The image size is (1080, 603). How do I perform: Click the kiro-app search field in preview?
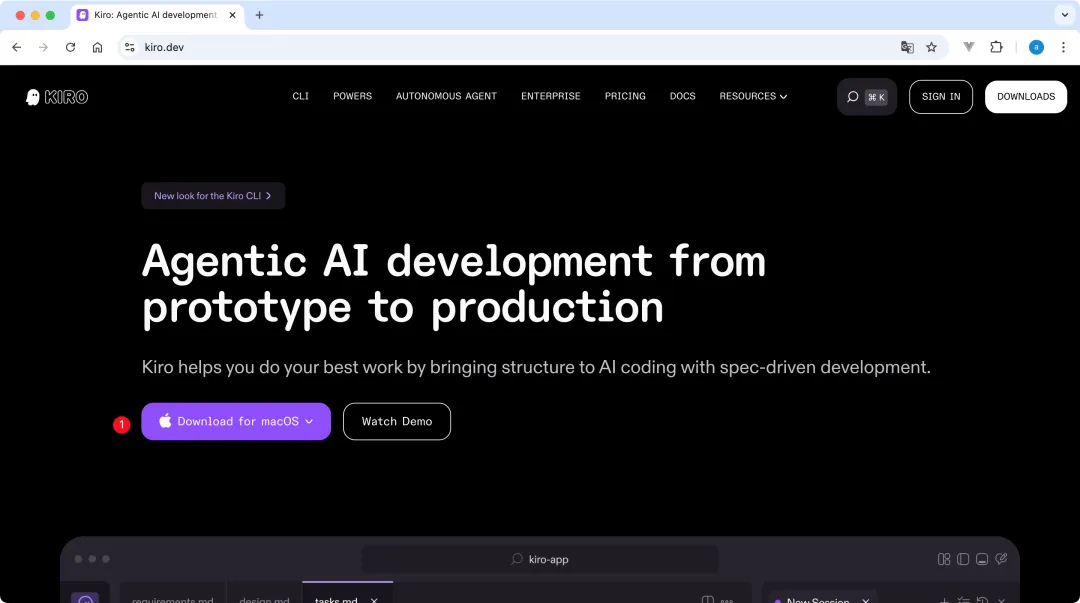(540, 559)
